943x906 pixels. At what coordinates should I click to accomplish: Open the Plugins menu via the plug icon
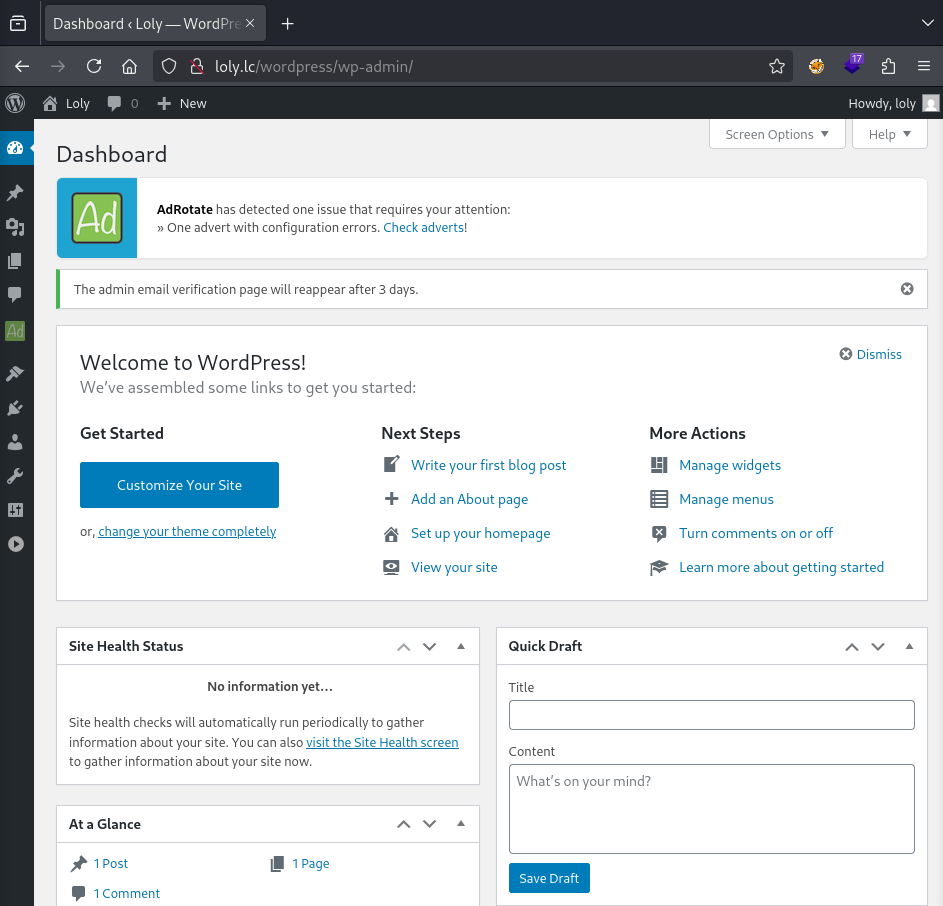click(x=16, y=407)
